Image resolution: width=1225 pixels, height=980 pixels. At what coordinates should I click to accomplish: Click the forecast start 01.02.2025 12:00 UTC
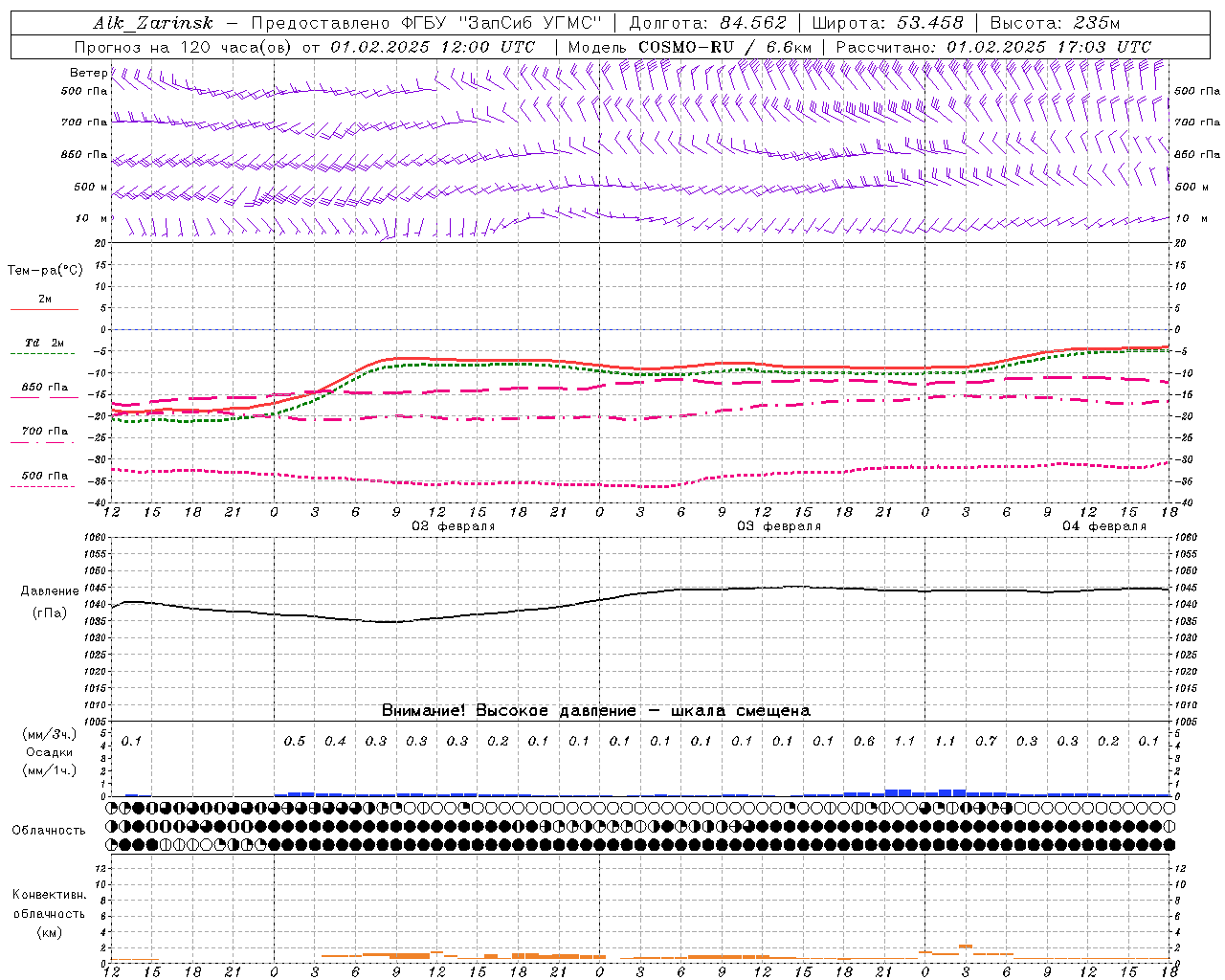[433, 47]
